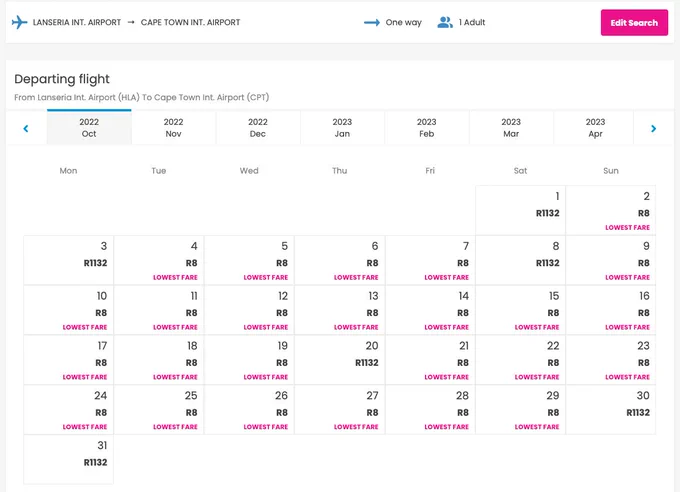This screenshot has width=680, height=492.
Task: Select October 2 lowest fare date
Action: point(611,210)
